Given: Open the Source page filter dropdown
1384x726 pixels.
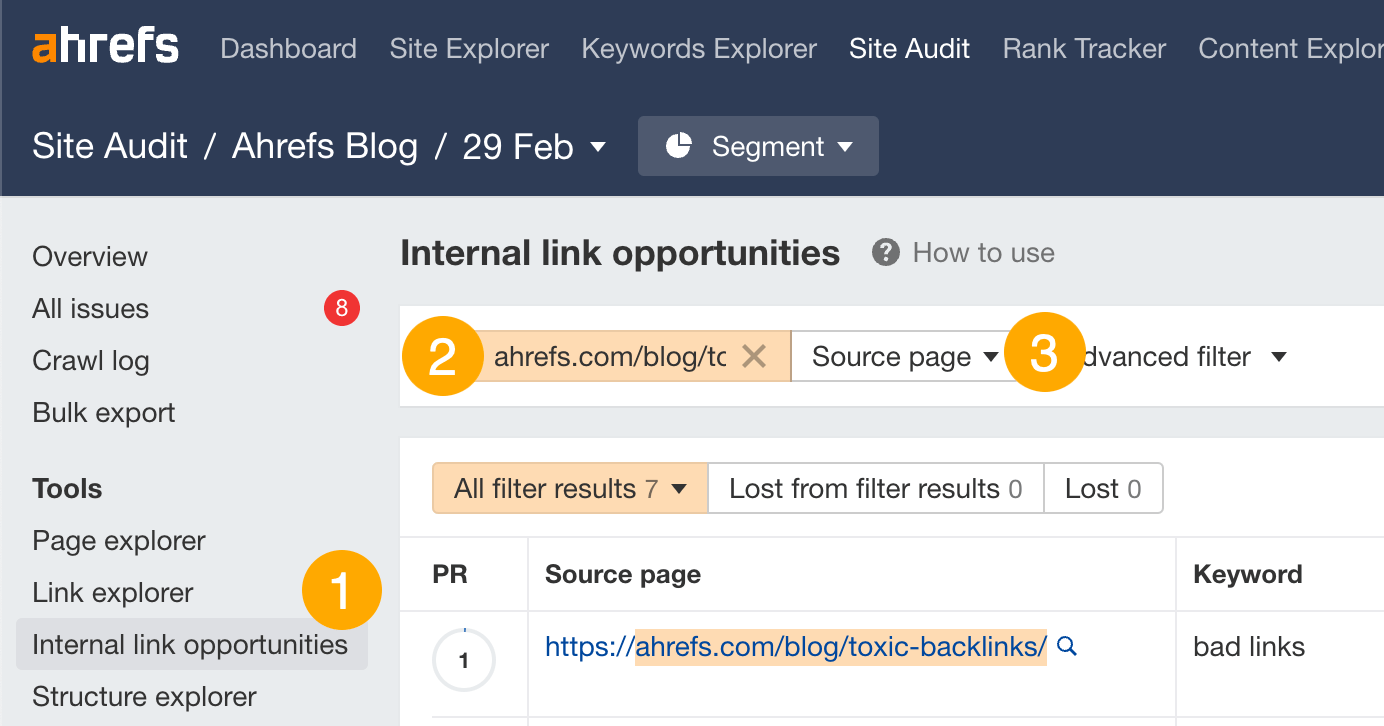Looking at the screenshot, I should tap(900, 356).
